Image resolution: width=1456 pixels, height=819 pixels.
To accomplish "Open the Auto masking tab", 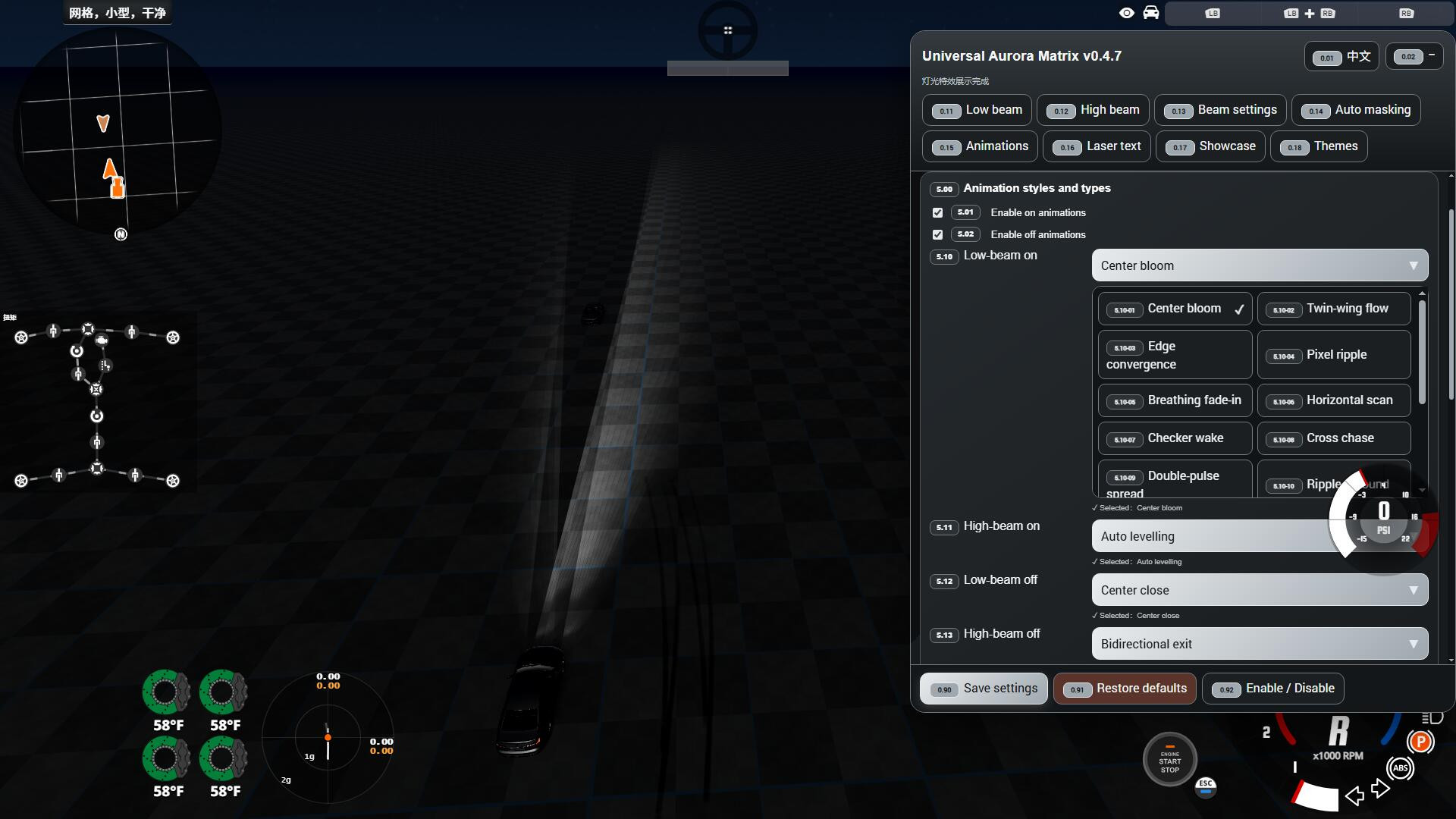I will click(x=1356, y=110).
